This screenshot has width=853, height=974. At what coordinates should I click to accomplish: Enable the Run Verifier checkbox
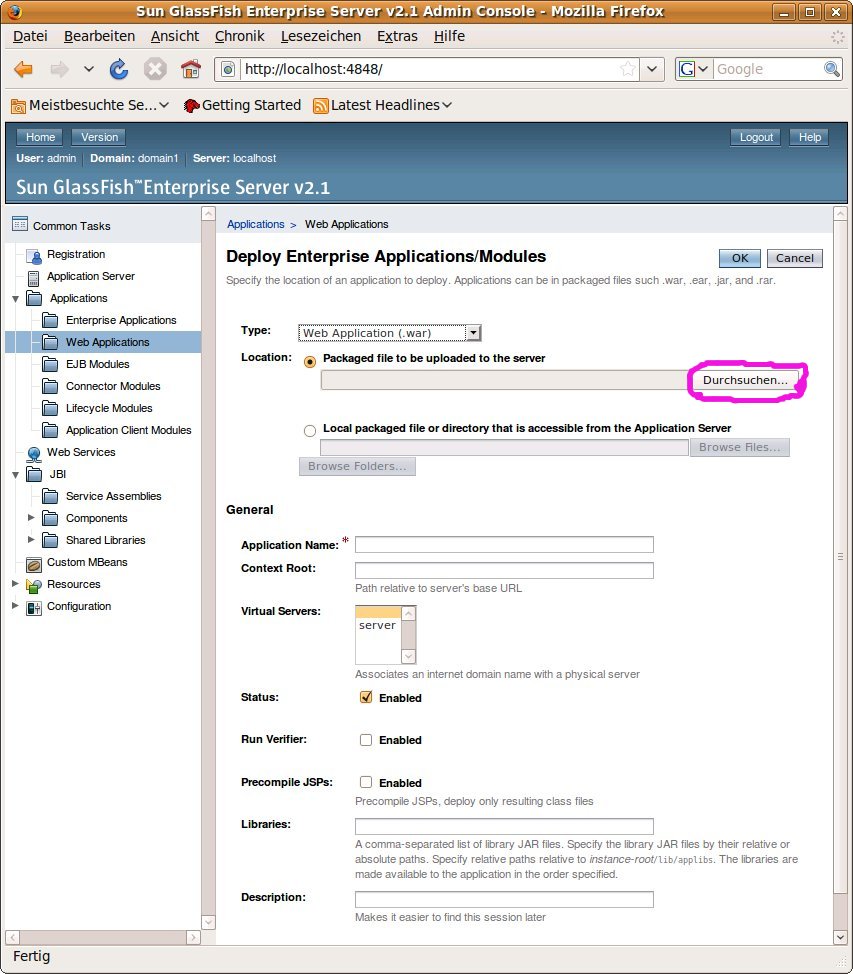pyautogui.click(x=366, y=740)
